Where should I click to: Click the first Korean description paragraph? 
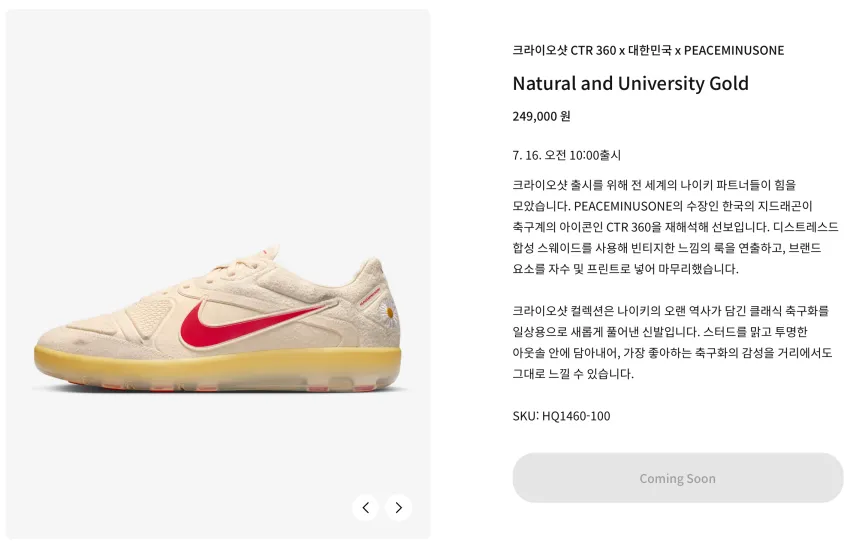(675, 227)
